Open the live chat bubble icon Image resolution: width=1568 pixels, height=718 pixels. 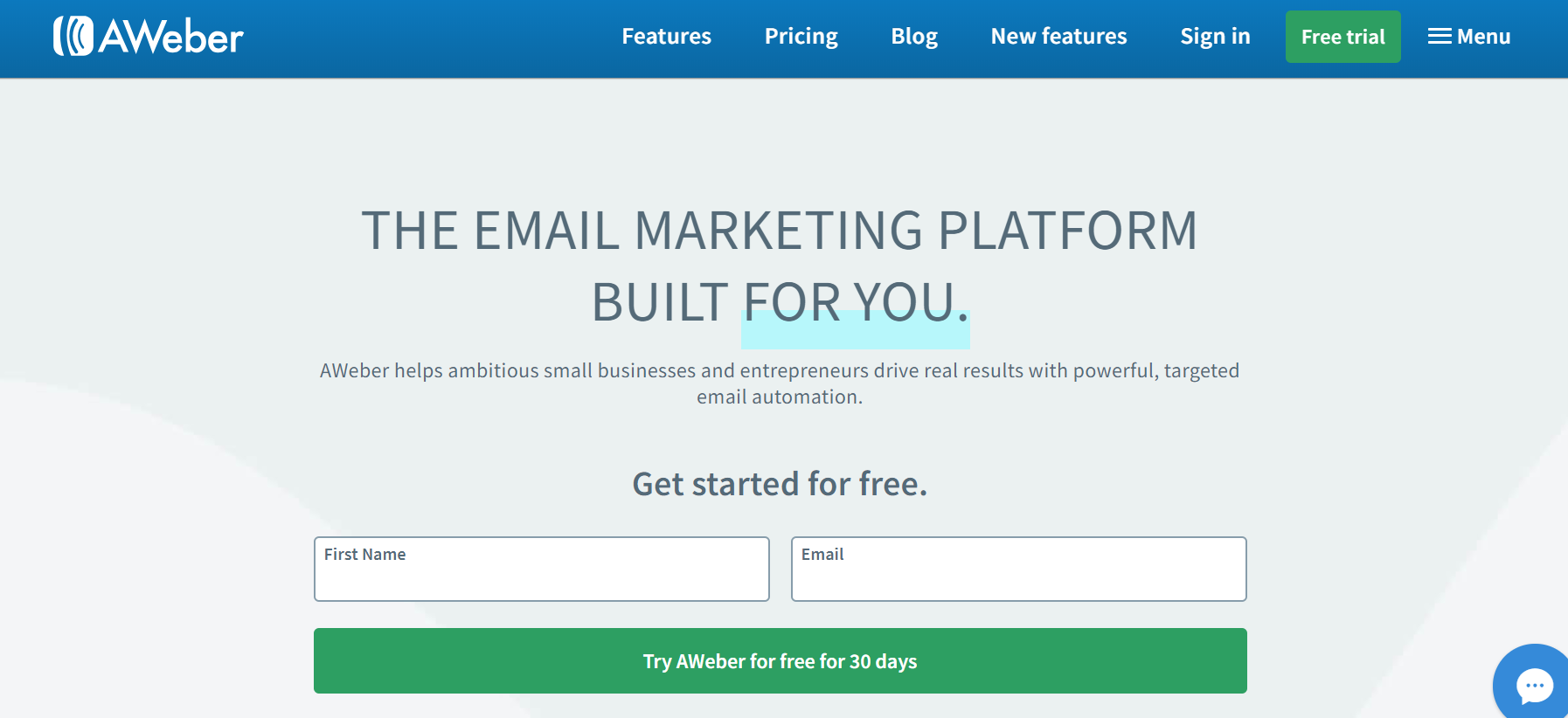tap(1534, 686)
